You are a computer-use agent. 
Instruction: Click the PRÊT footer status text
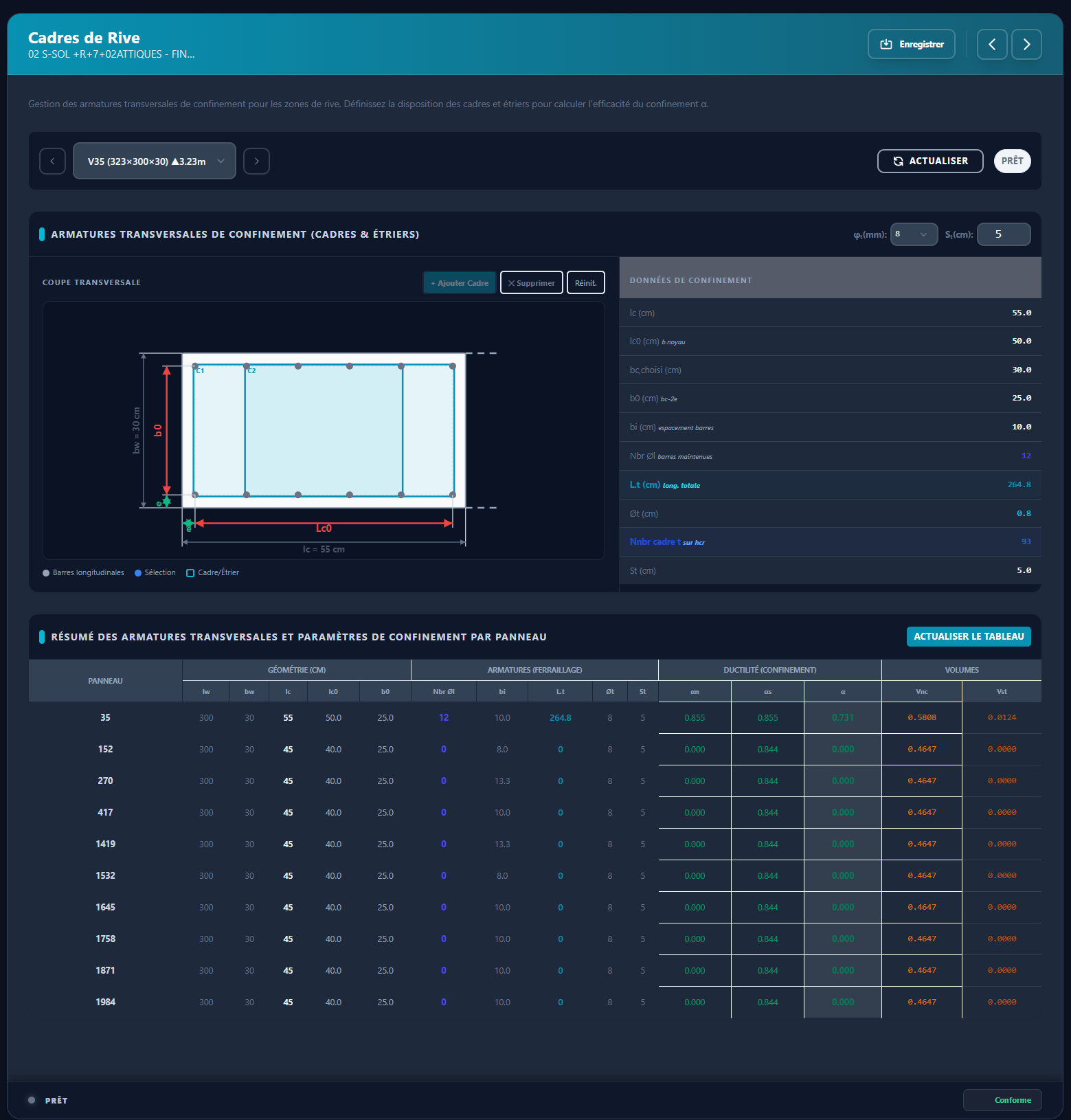click(56, 1101)
